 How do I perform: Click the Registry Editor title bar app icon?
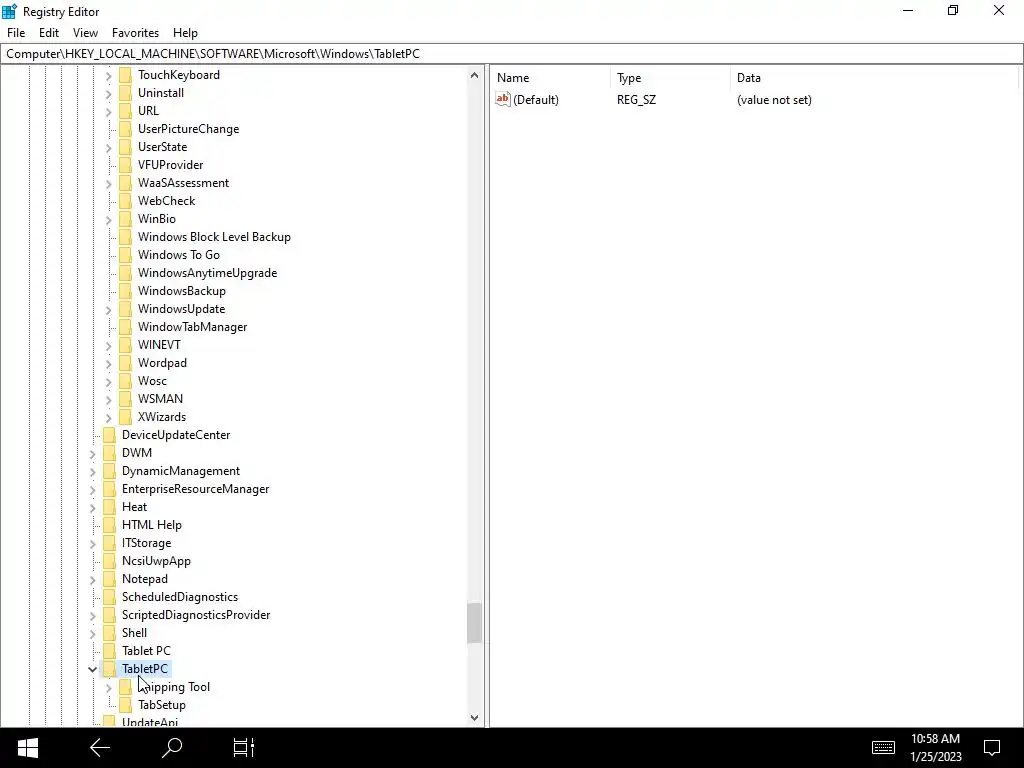pos(9,11)
